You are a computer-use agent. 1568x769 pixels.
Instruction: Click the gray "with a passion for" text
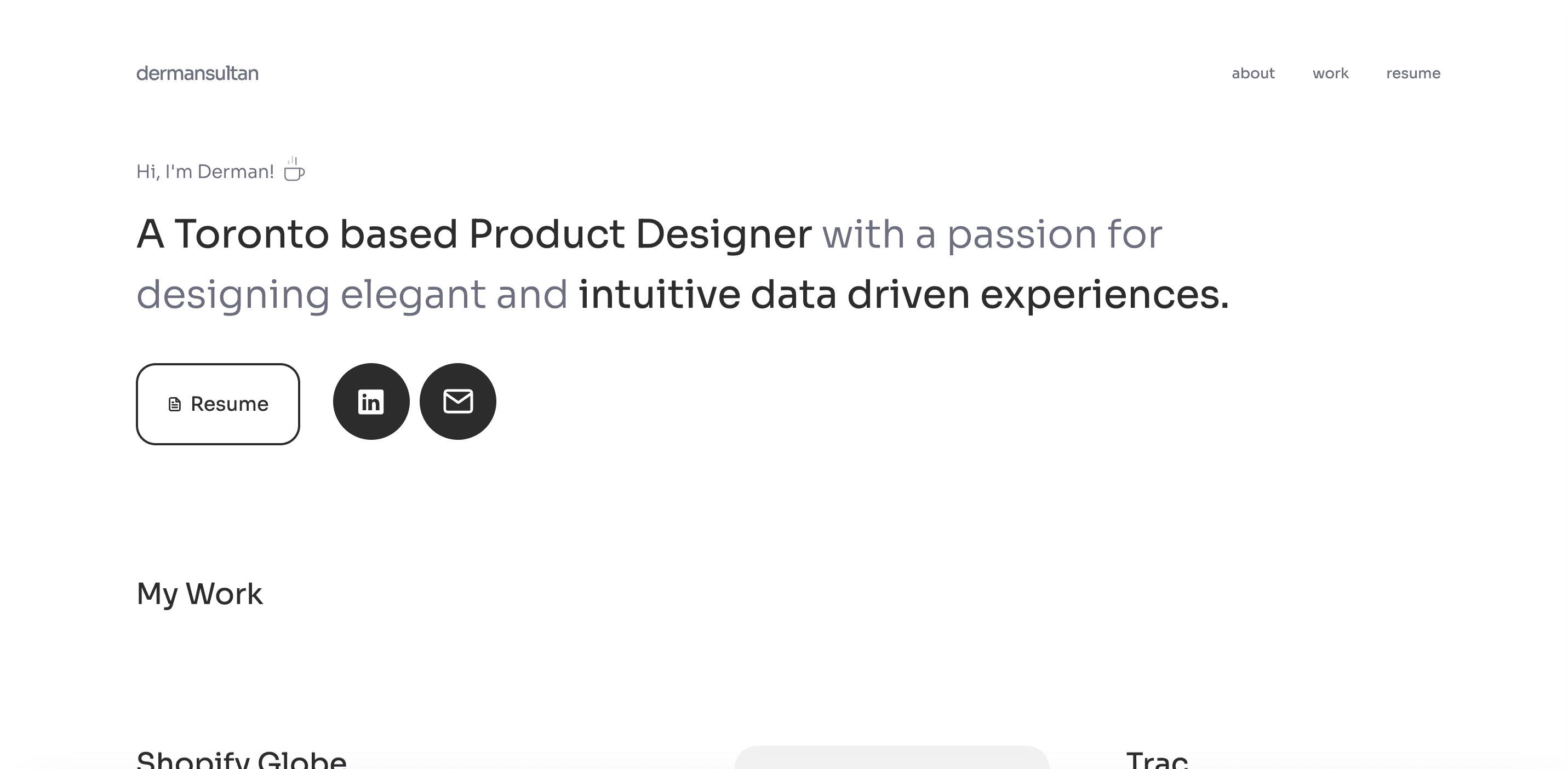point(992,234)
